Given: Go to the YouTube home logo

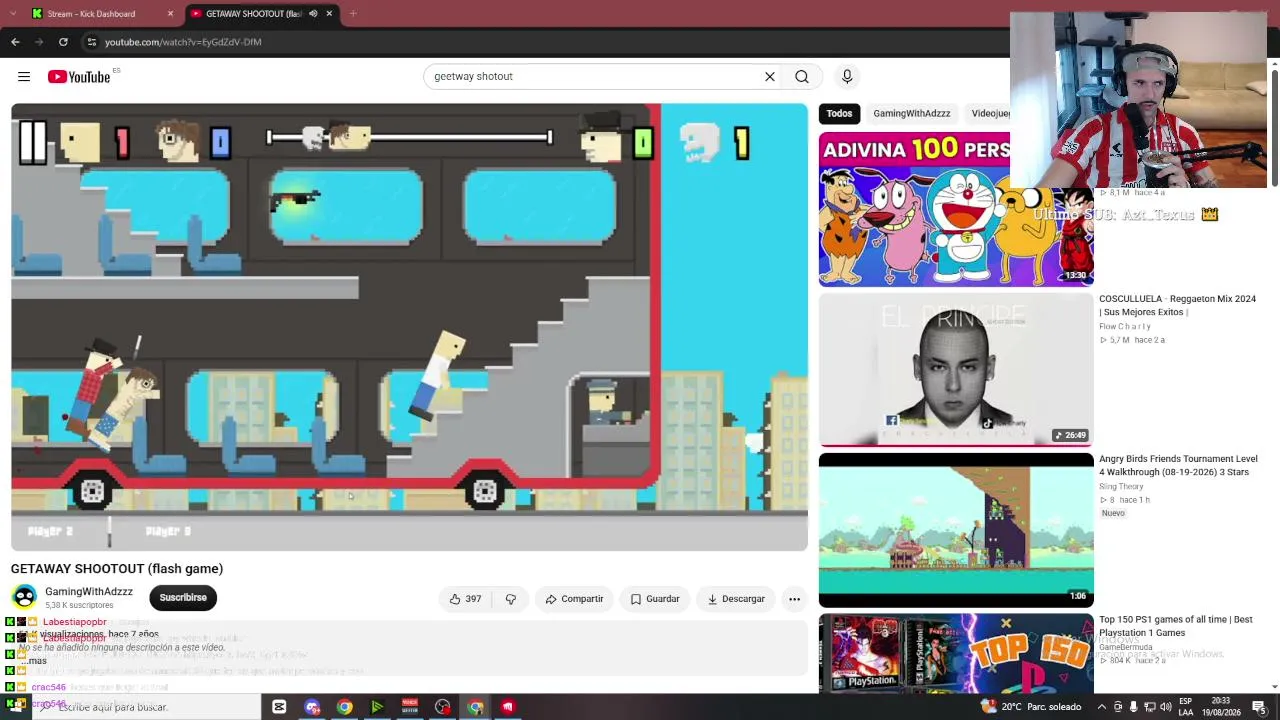Looking at the screenshot, I should [x=79, y=77].
